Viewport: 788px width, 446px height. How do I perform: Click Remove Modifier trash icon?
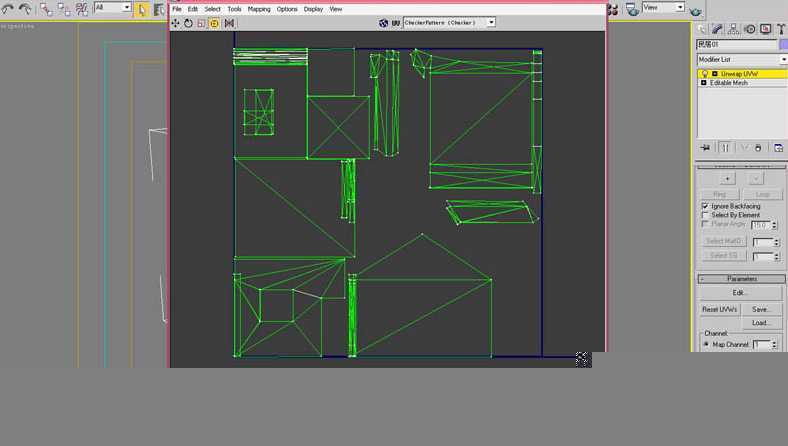(758, 147)
